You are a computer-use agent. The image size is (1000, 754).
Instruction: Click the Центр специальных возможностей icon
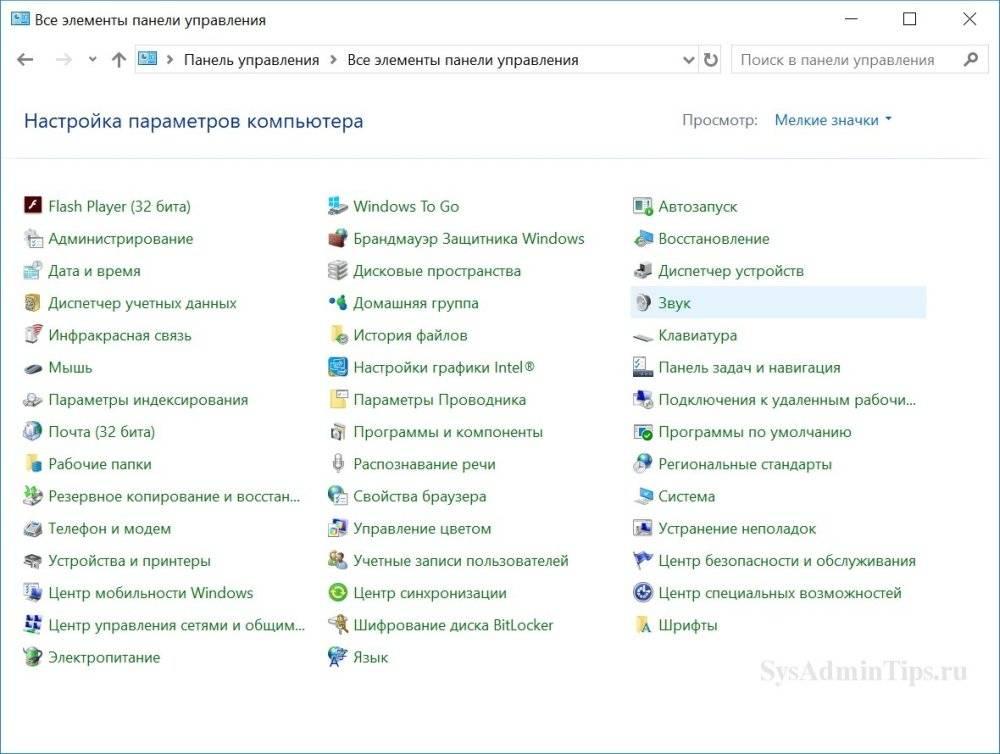pos(643,593)
